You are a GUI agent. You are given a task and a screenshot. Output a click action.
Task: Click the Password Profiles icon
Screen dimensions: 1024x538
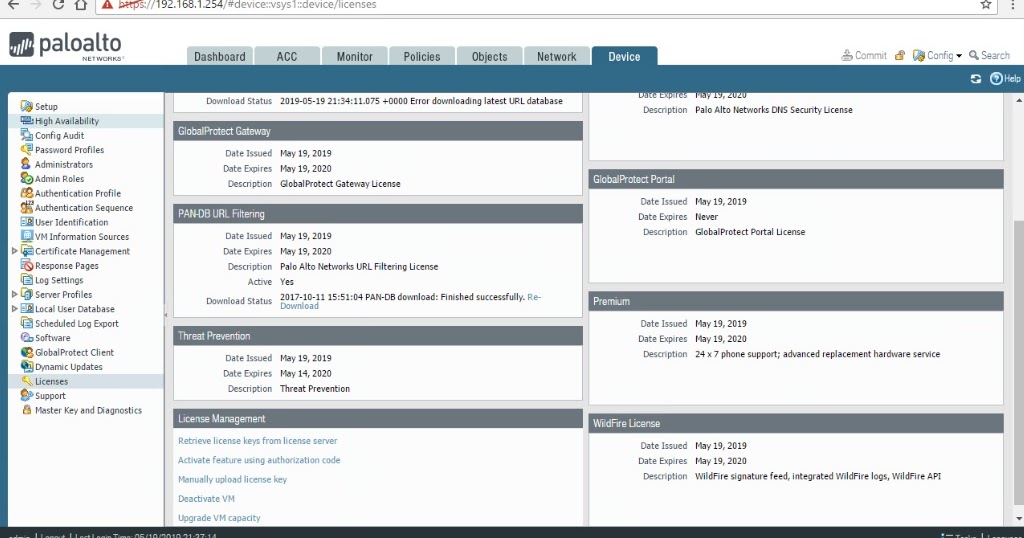[27, 150]
